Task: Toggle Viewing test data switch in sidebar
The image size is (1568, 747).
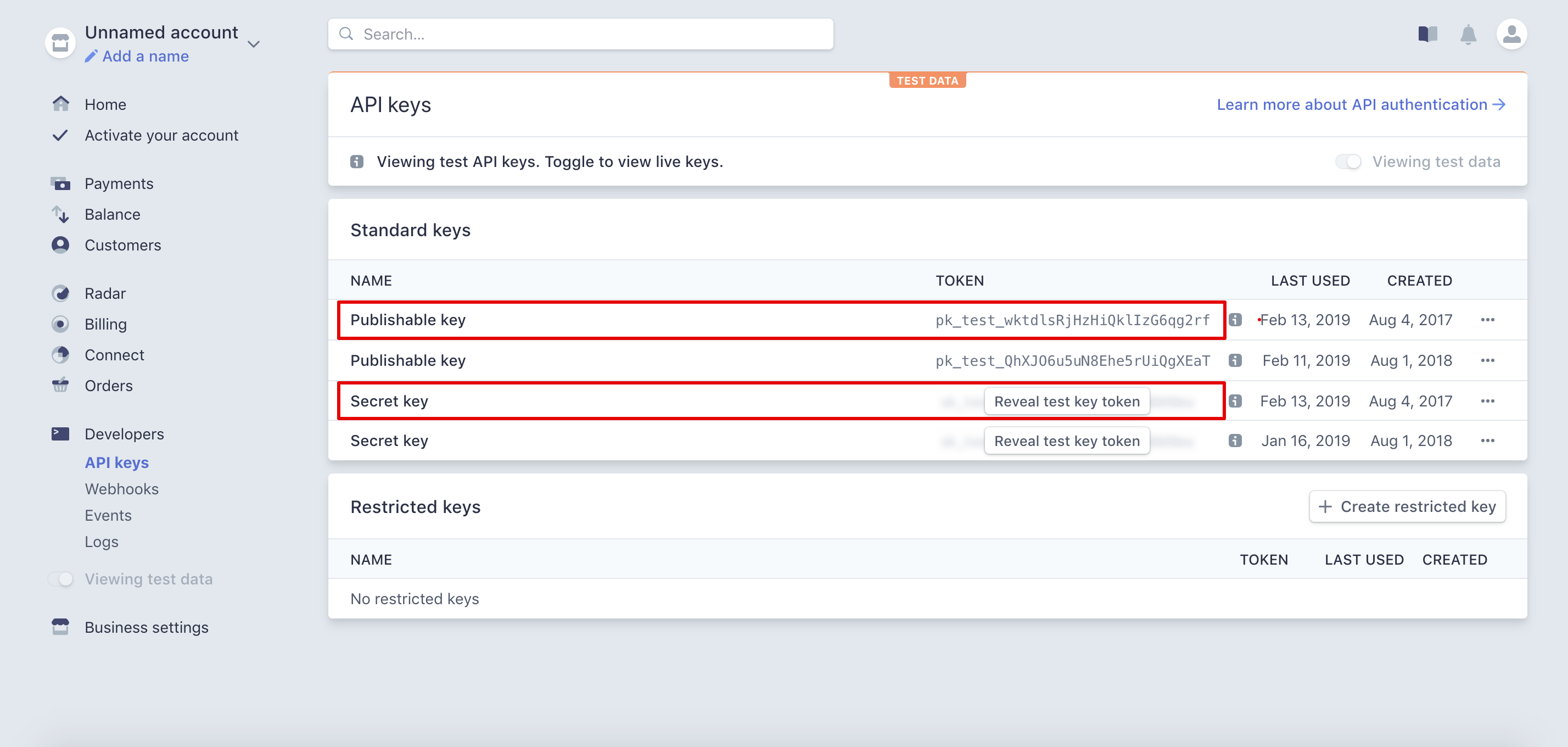Action: click(x=60, y=579)
